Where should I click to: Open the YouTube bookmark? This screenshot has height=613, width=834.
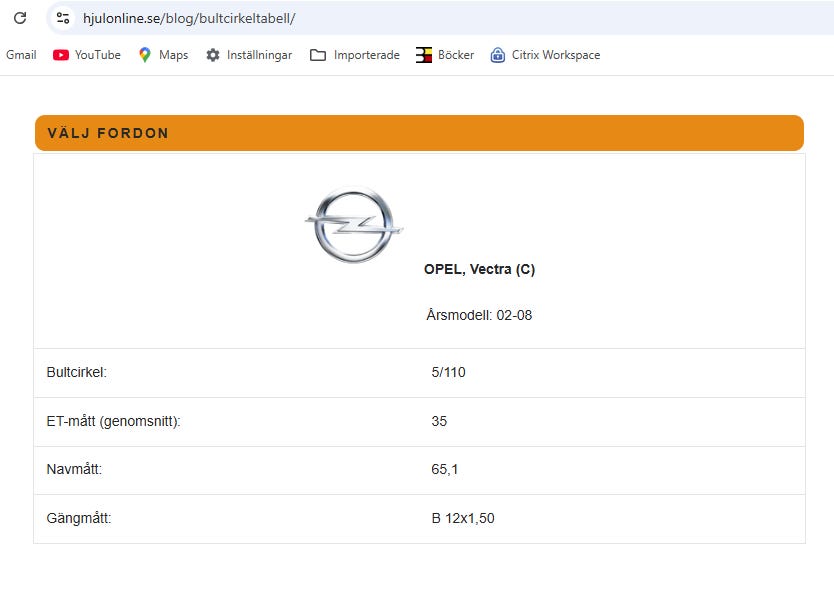point(86,55)
